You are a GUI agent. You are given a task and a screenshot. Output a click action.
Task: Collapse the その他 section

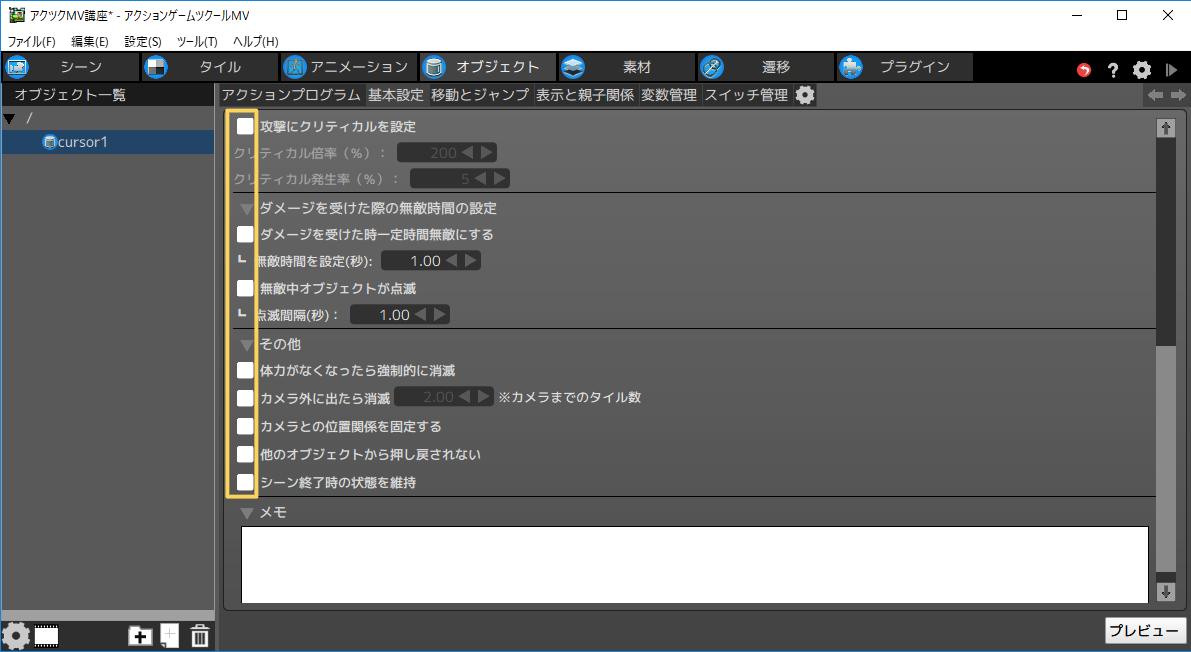tap(247, 344)
